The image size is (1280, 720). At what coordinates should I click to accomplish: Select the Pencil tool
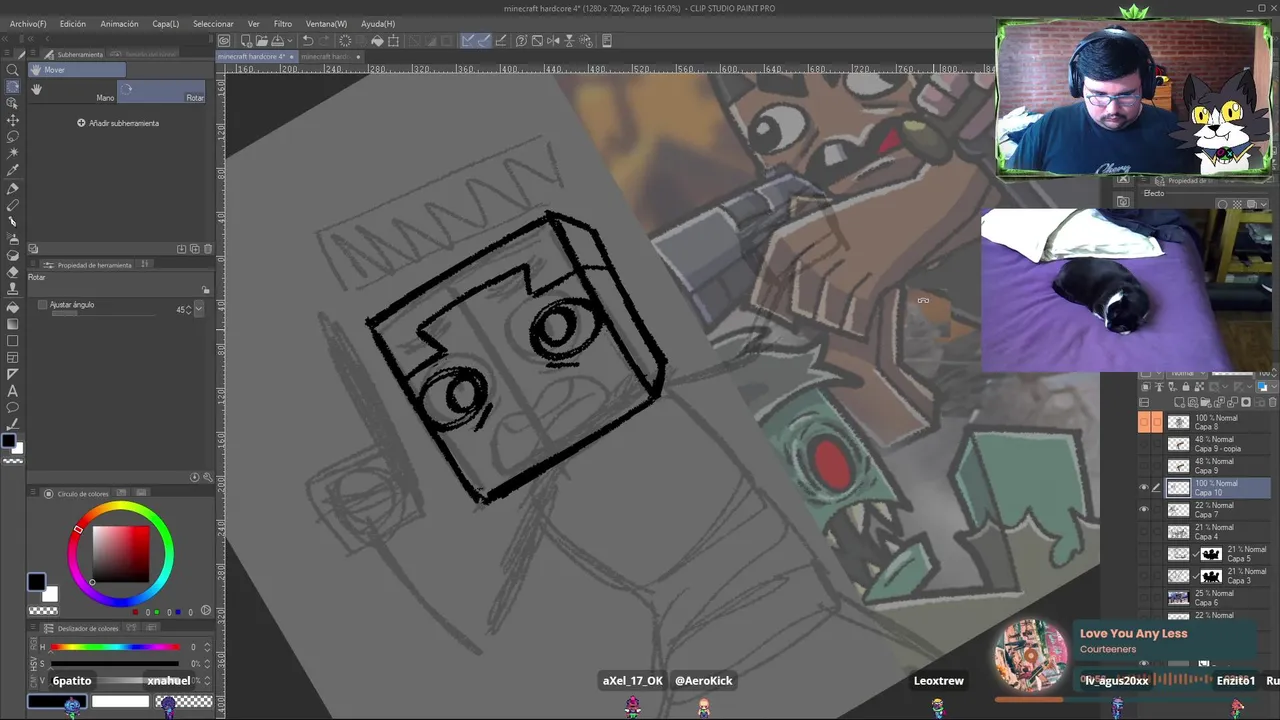pyautogui.click(x=13, y=206)
